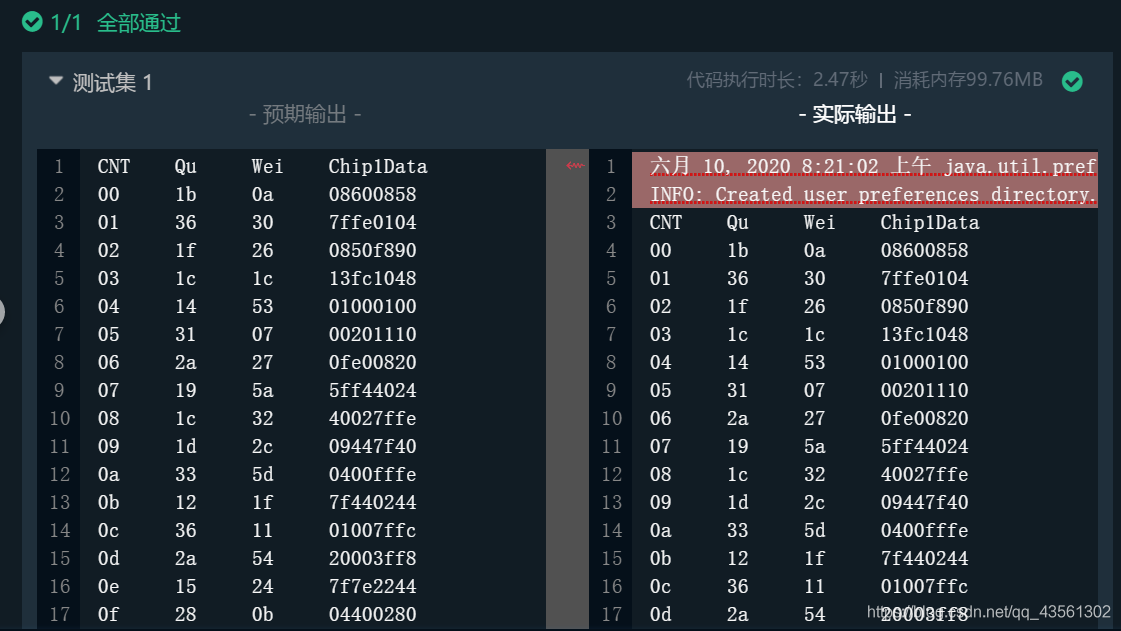Click the green check icon beside 1/1

tap(32, 22)
